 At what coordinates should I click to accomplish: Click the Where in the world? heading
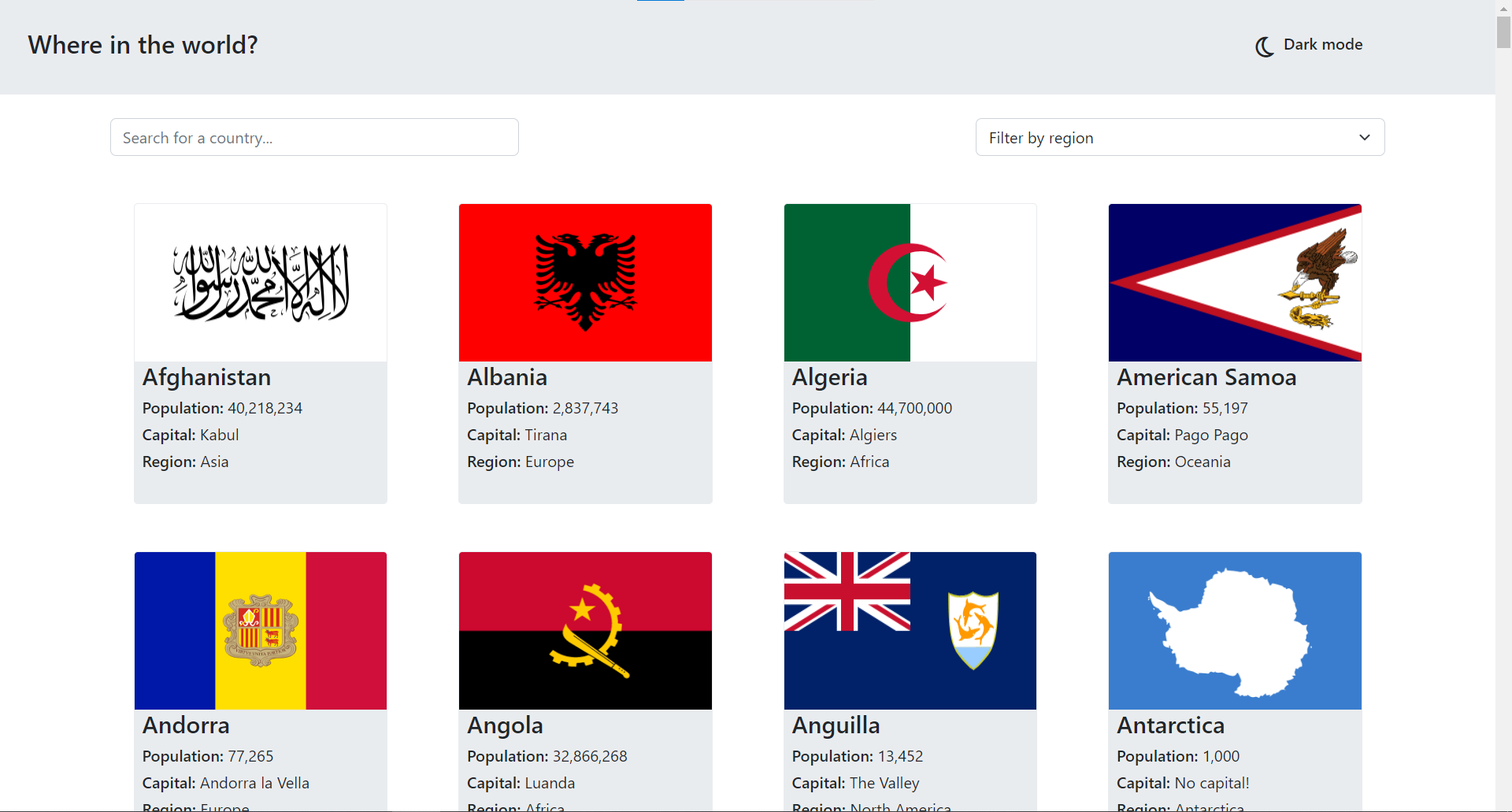click(143, 45)
